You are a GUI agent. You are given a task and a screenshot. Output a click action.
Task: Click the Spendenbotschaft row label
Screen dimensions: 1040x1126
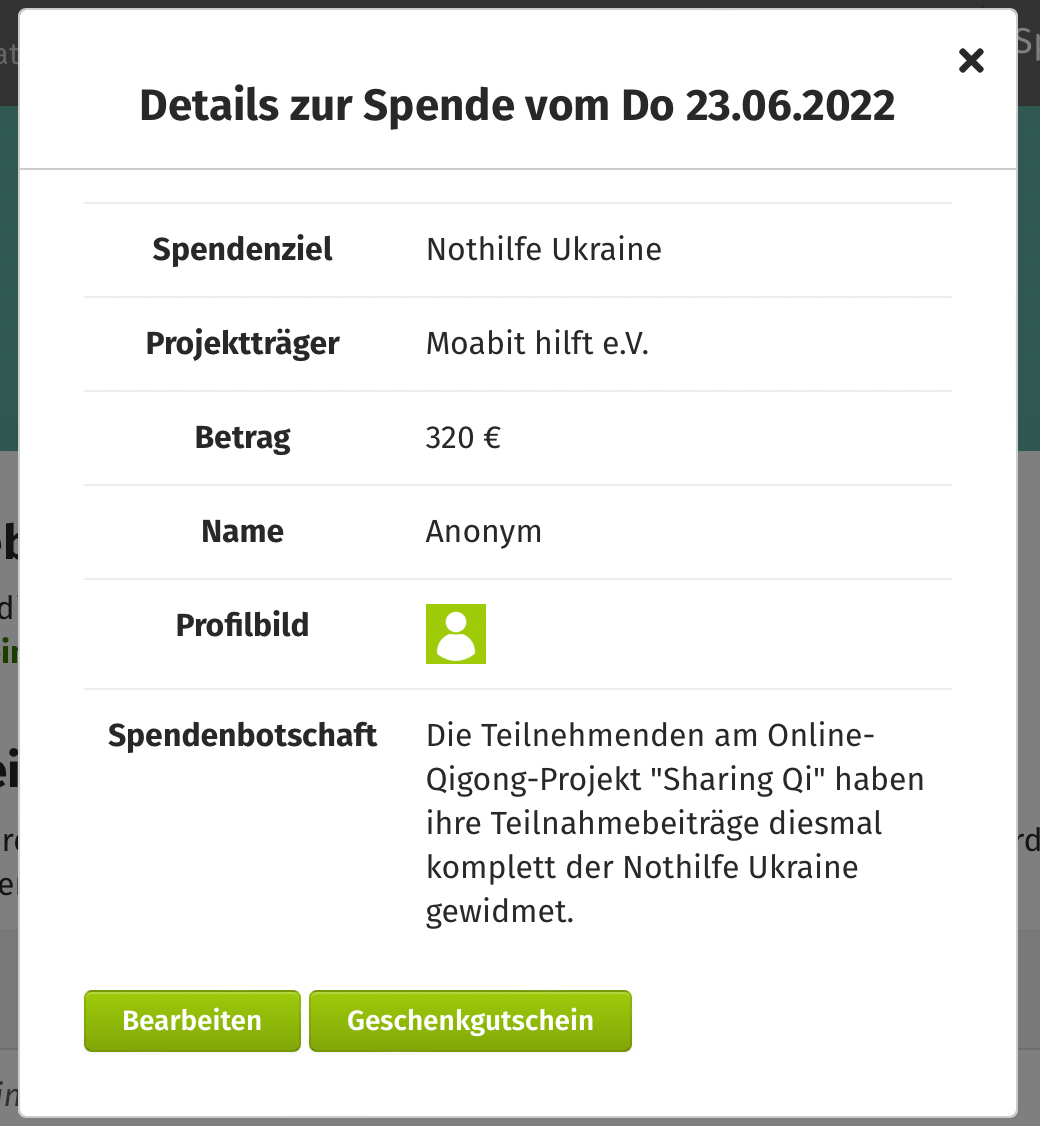[242, 735]
